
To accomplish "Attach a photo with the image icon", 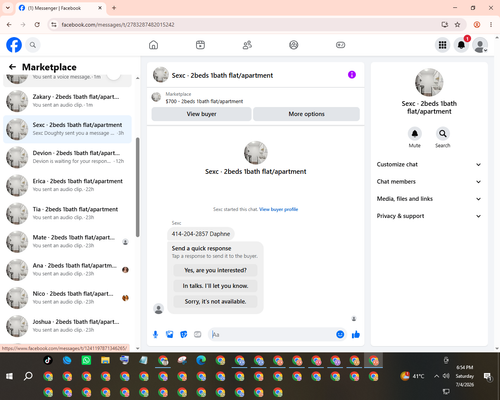I will click(170, 334).
